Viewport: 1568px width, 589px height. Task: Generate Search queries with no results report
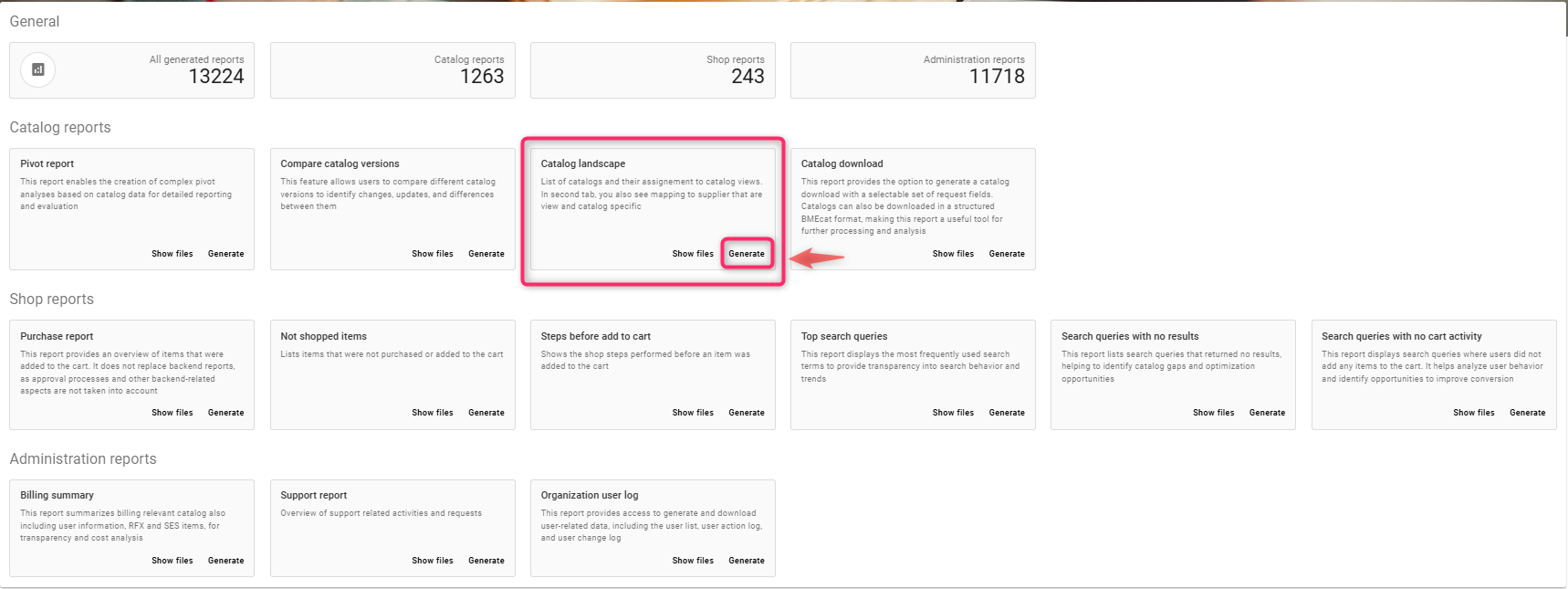[x=1266, y=413]
